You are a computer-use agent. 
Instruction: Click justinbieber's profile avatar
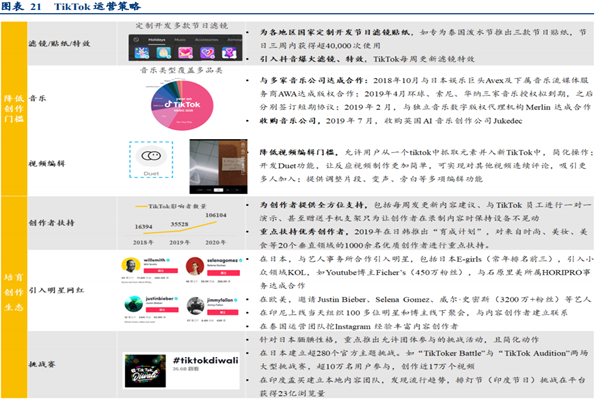coord(134,304)
